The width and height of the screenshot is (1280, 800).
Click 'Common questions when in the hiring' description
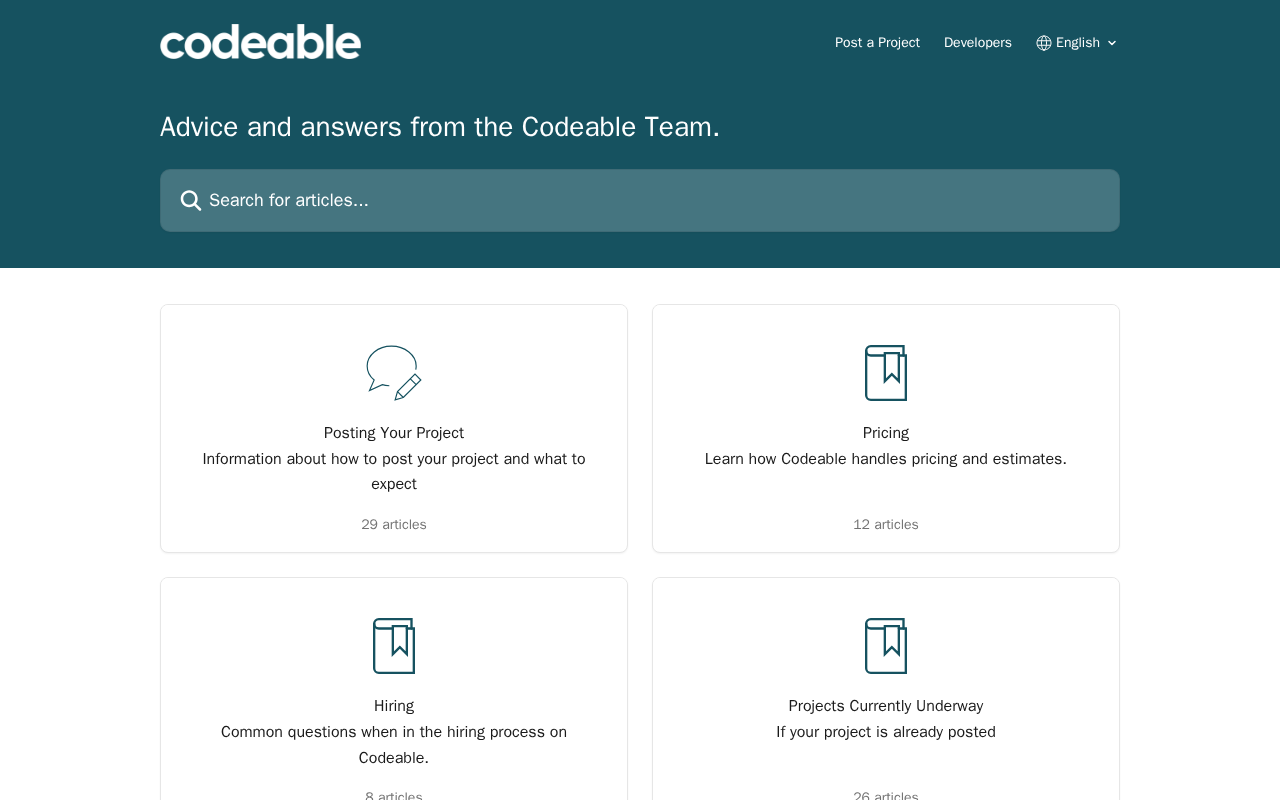tap(394, 745)
